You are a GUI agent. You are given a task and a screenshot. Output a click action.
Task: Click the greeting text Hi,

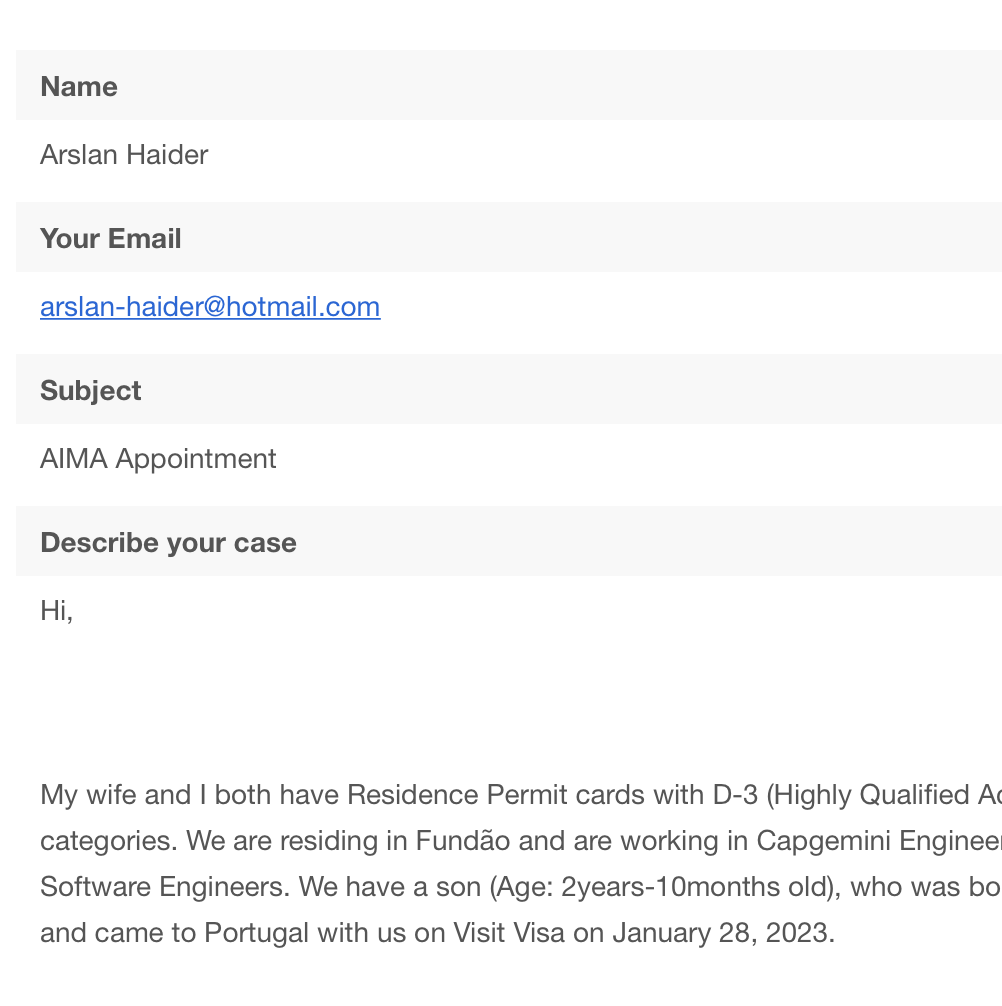coord(56,610)
